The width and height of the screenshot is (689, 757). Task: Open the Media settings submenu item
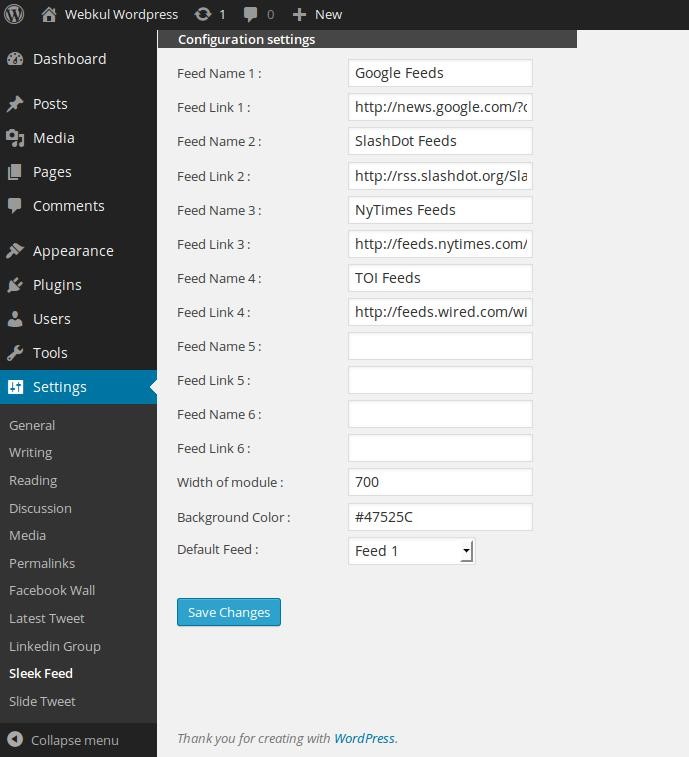pos(28,535)
